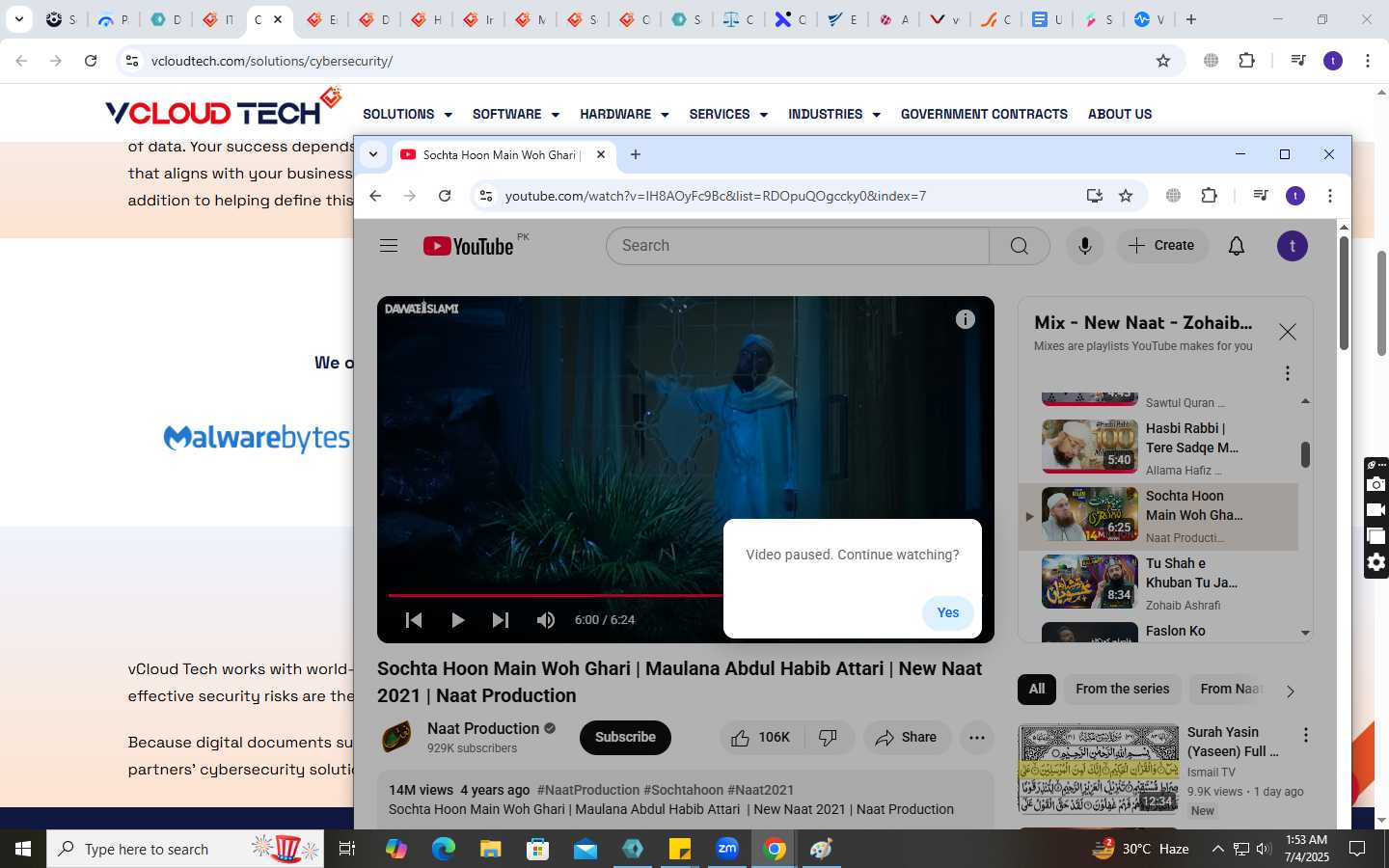
Task: Open Mix playlist three-dot options
Action: coord(1288,373)
